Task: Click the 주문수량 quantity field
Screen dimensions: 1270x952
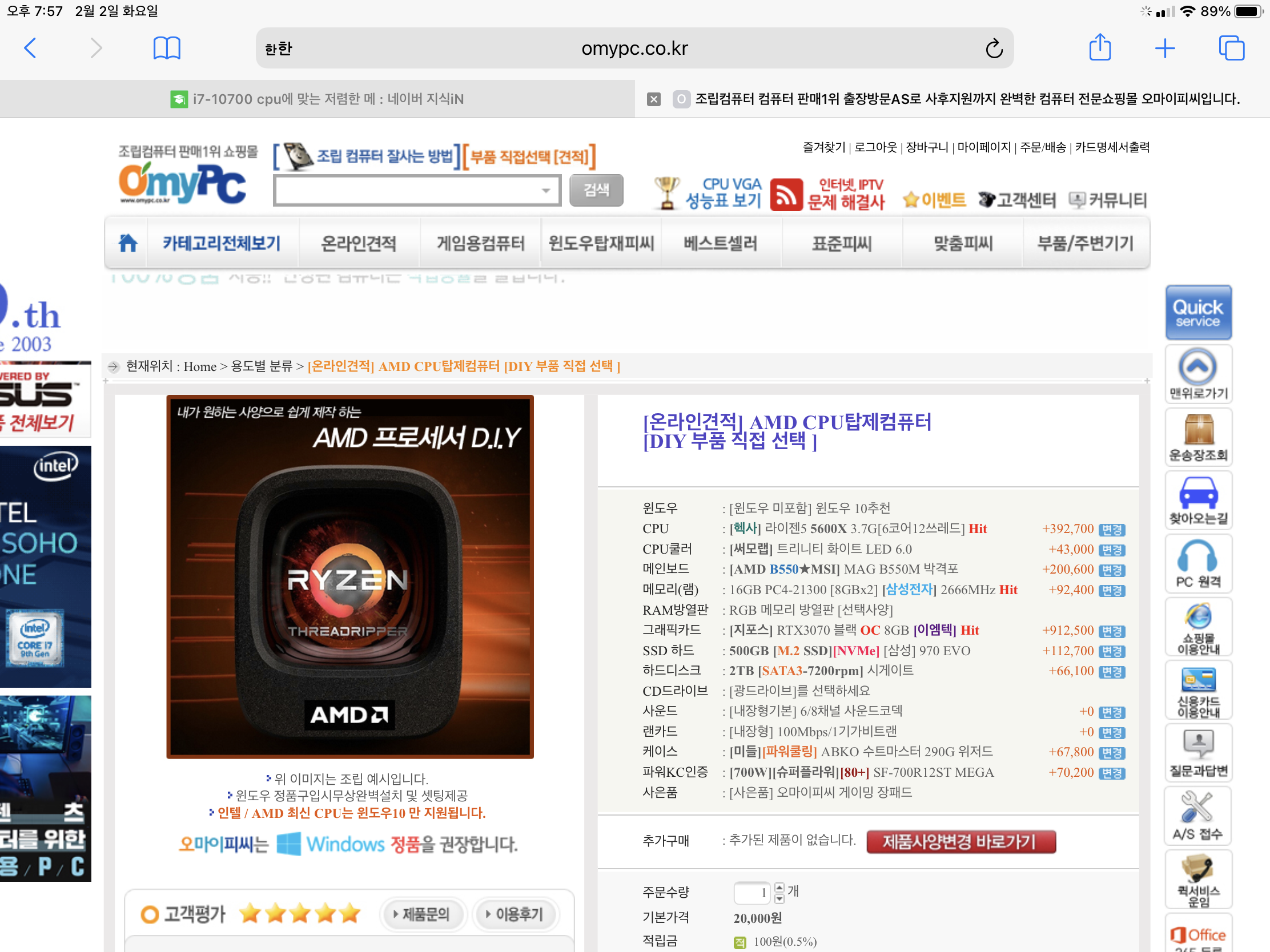Action: pyautogui.click(x=751, y=893)
